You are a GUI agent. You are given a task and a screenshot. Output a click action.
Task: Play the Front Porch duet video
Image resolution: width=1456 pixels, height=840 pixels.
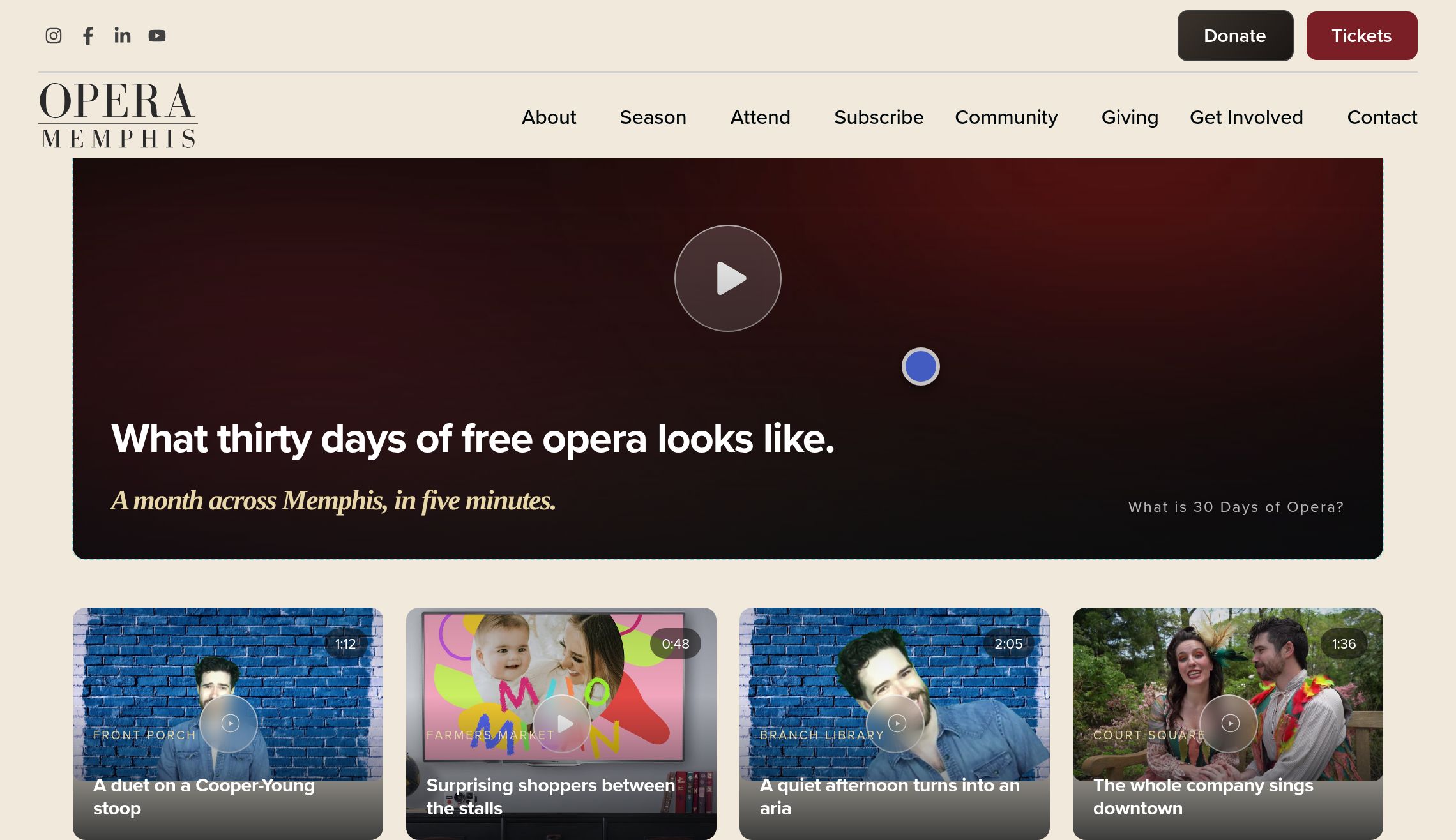click(x=229, y=723)
